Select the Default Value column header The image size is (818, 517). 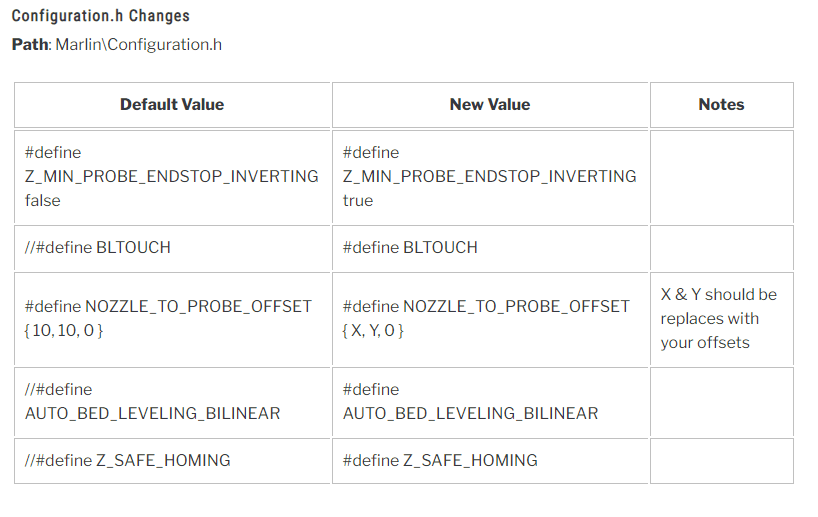click(x=172, y=105)
